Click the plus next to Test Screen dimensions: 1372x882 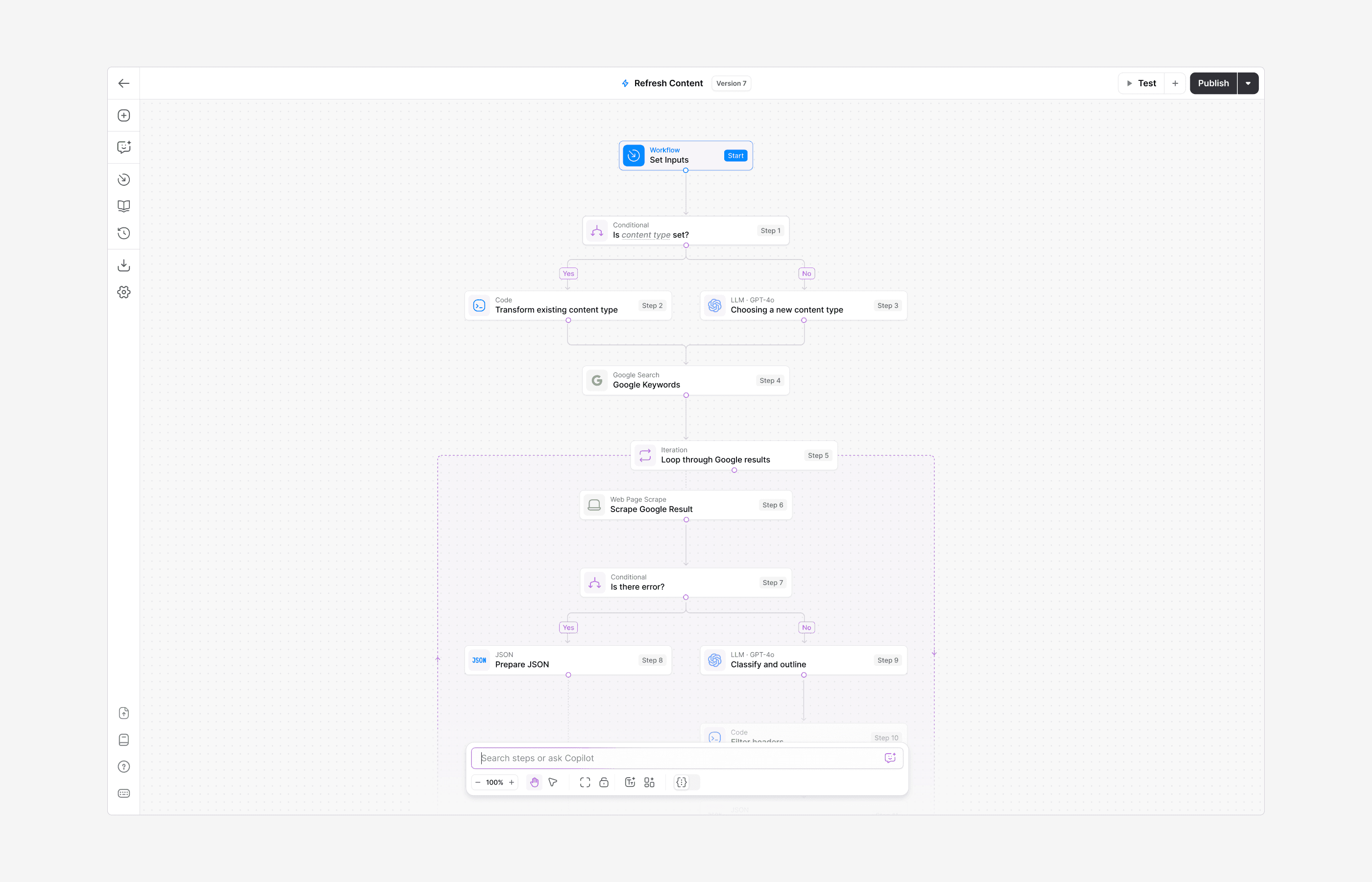[x=1175, y=83]
